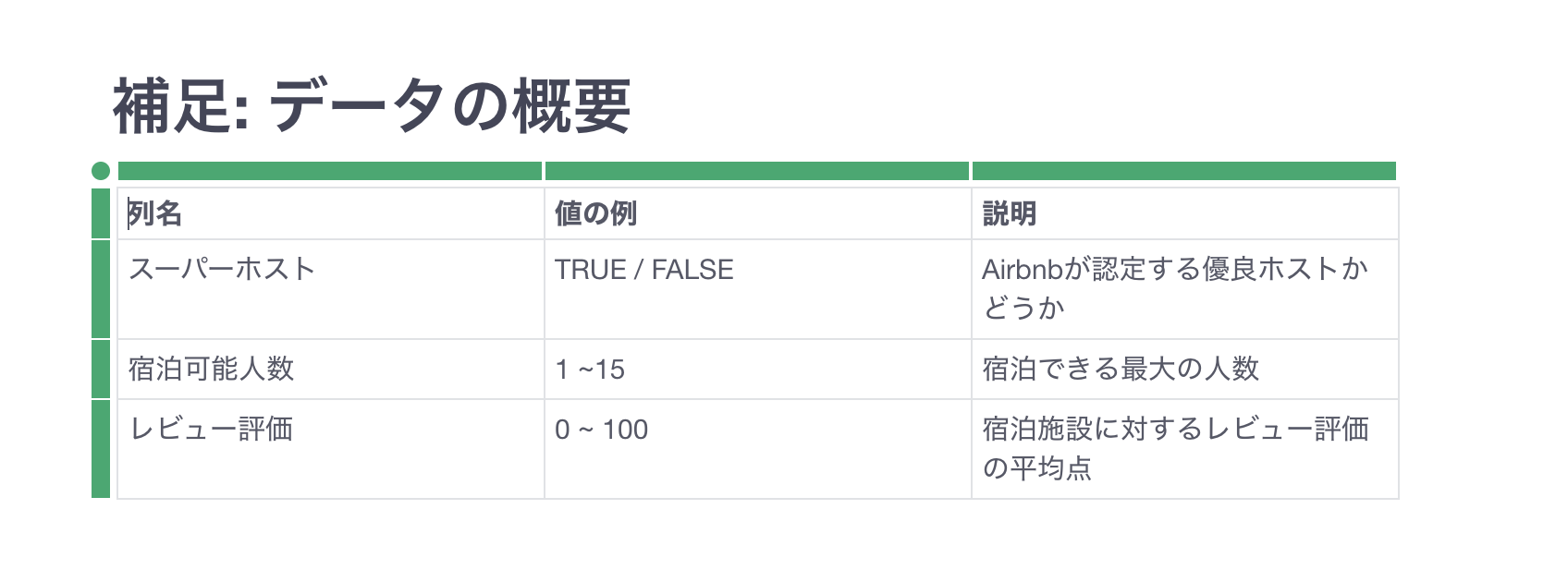Select the row handle beside スーパーホスト
The width and height of the screenshot is (1568, 582).
click(101, 289)
